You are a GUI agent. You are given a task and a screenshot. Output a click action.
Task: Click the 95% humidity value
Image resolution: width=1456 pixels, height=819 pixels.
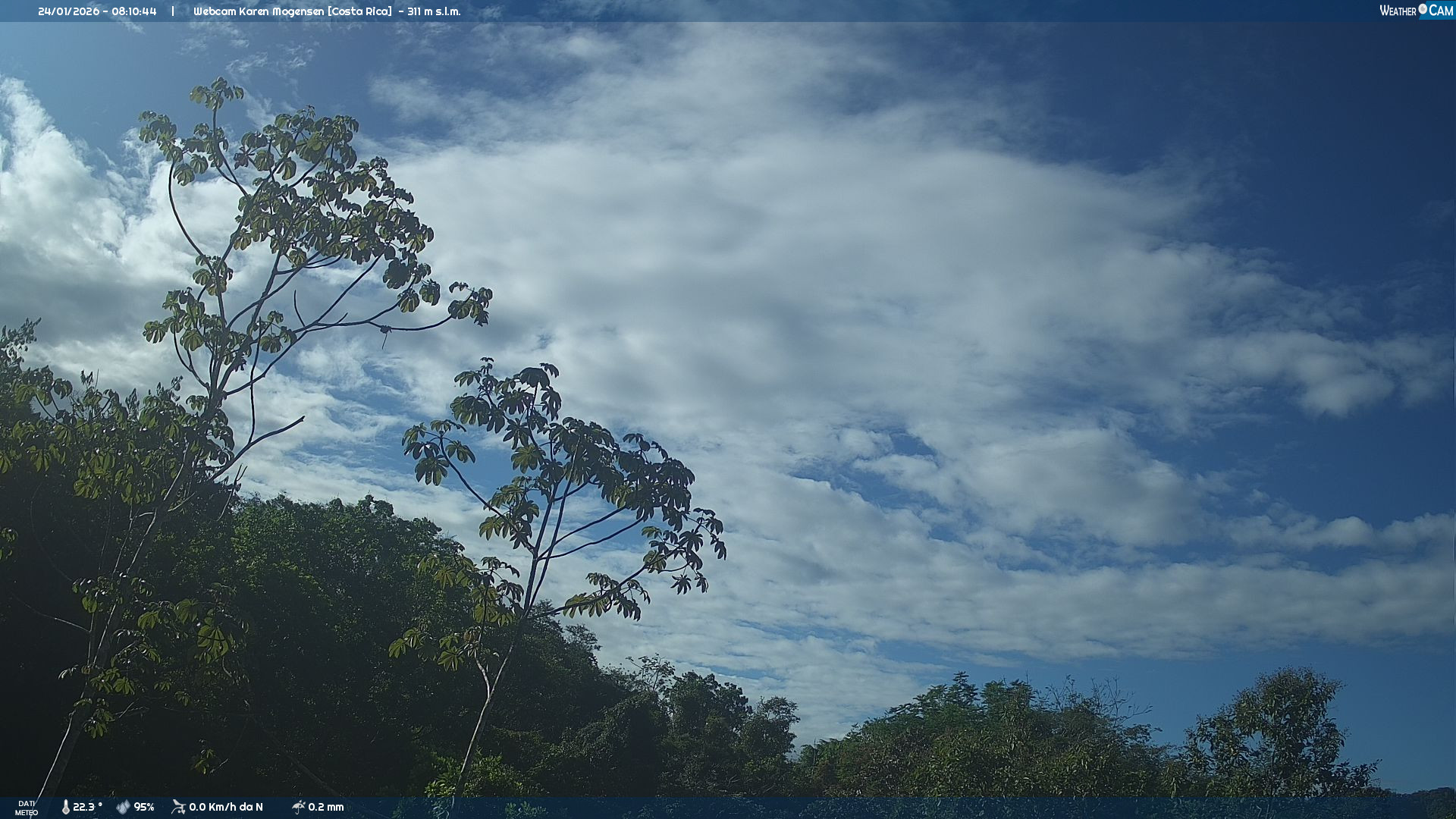(x=144, y=808)
